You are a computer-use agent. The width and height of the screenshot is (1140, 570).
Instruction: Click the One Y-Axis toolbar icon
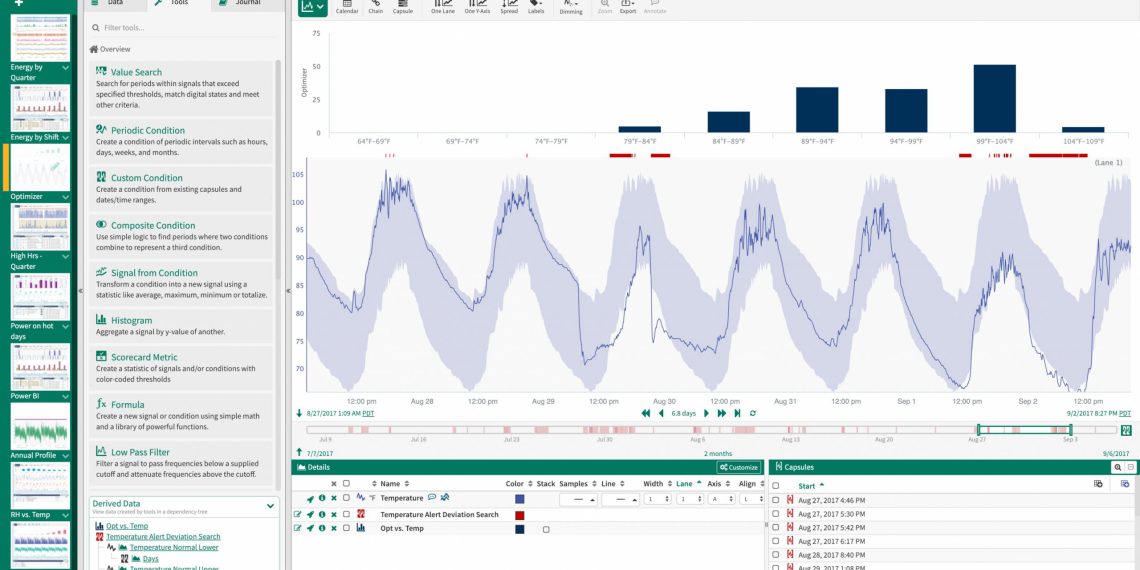476,7
